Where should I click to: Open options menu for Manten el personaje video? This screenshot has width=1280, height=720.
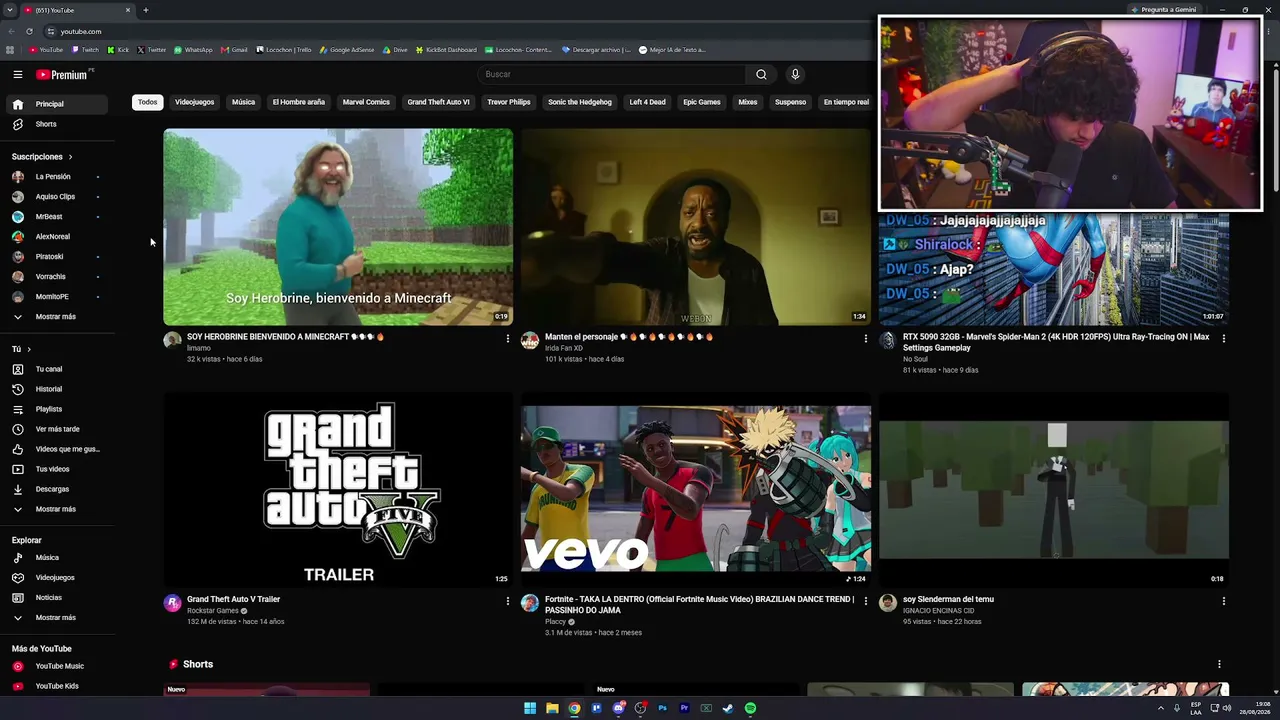[866, 338]
